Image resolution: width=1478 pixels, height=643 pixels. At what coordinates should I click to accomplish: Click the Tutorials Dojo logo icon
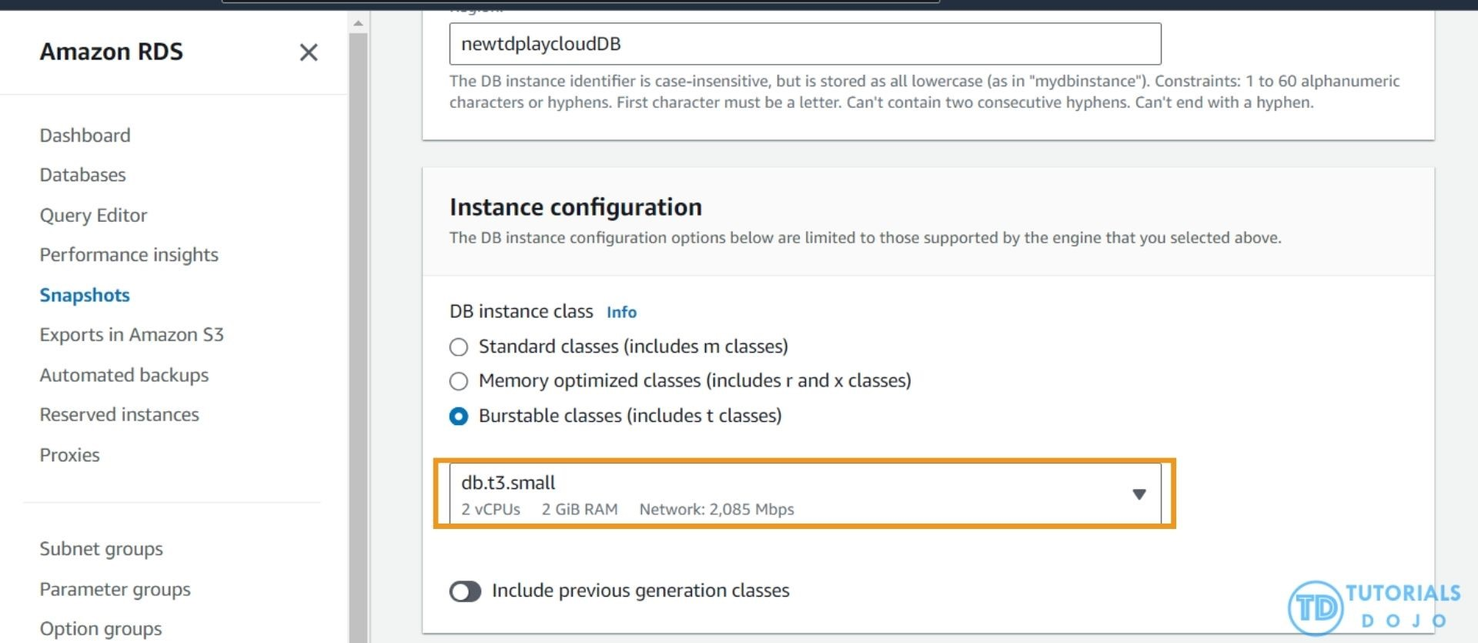point(1315,607)
